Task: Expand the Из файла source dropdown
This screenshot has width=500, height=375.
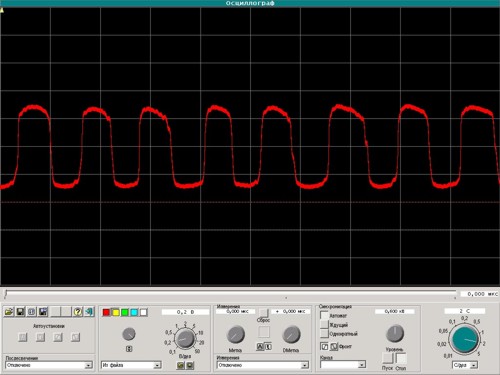Action: click(131, 365)
